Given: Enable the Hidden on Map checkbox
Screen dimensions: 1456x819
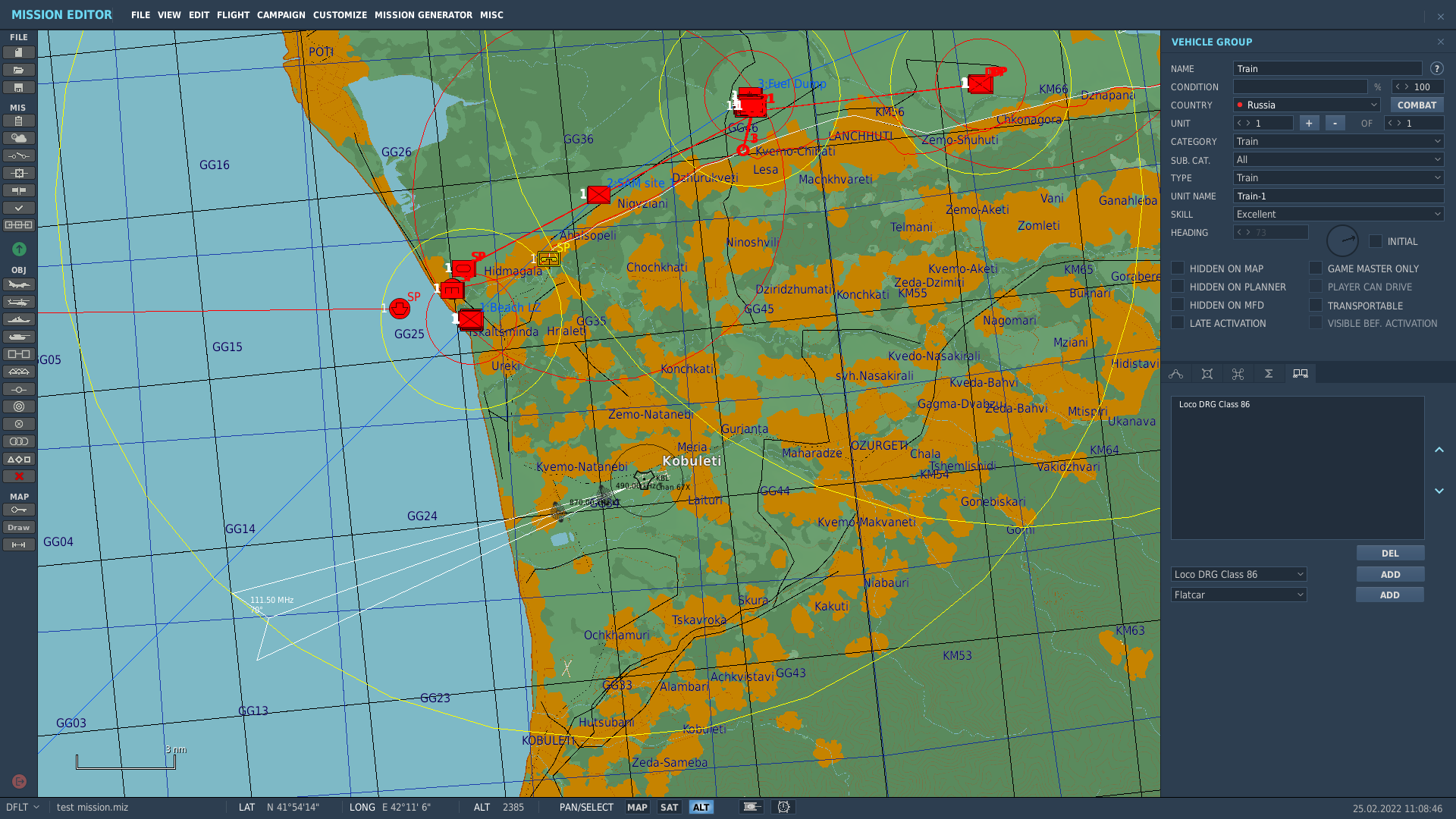Looking at the screenshot, I should (1178, 268).
